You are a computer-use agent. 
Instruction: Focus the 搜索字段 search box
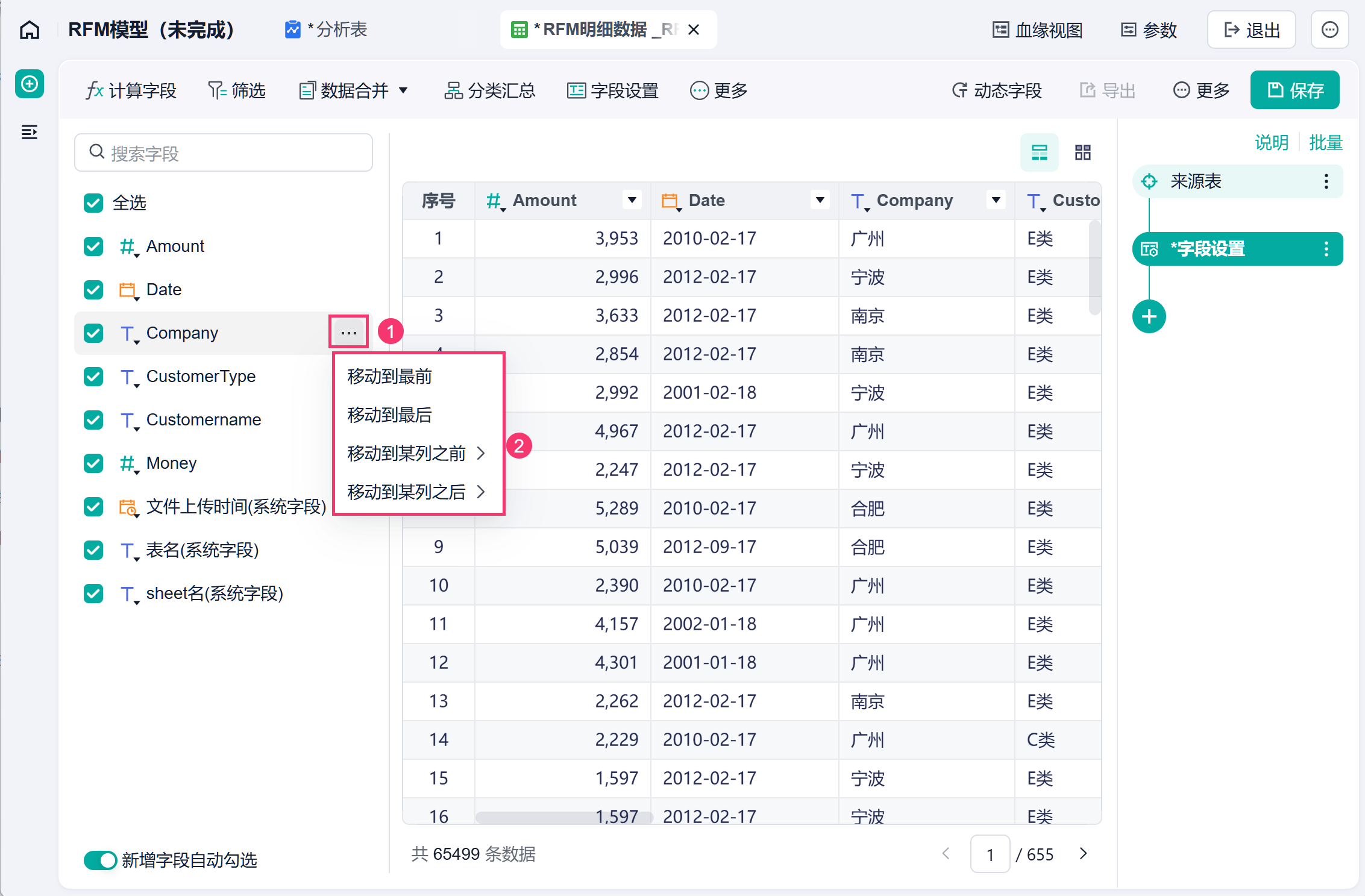[x=224, y=152]
